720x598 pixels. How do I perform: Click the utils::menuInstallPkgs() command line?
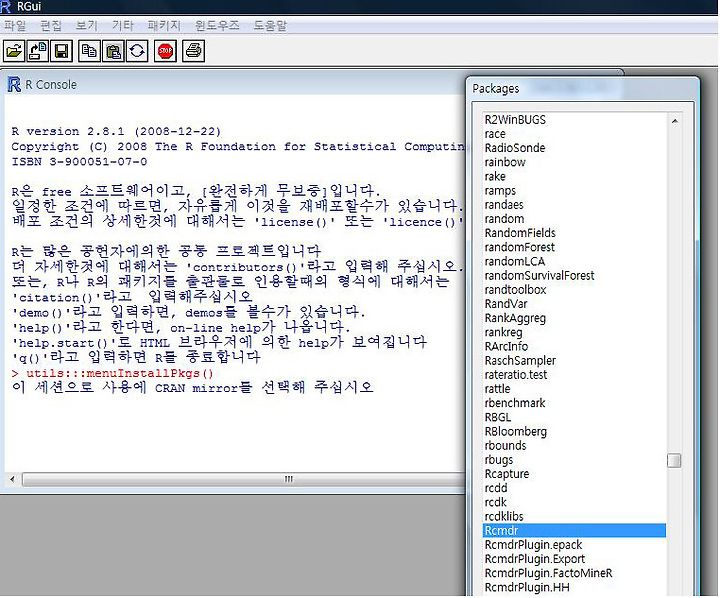[112, 373]
